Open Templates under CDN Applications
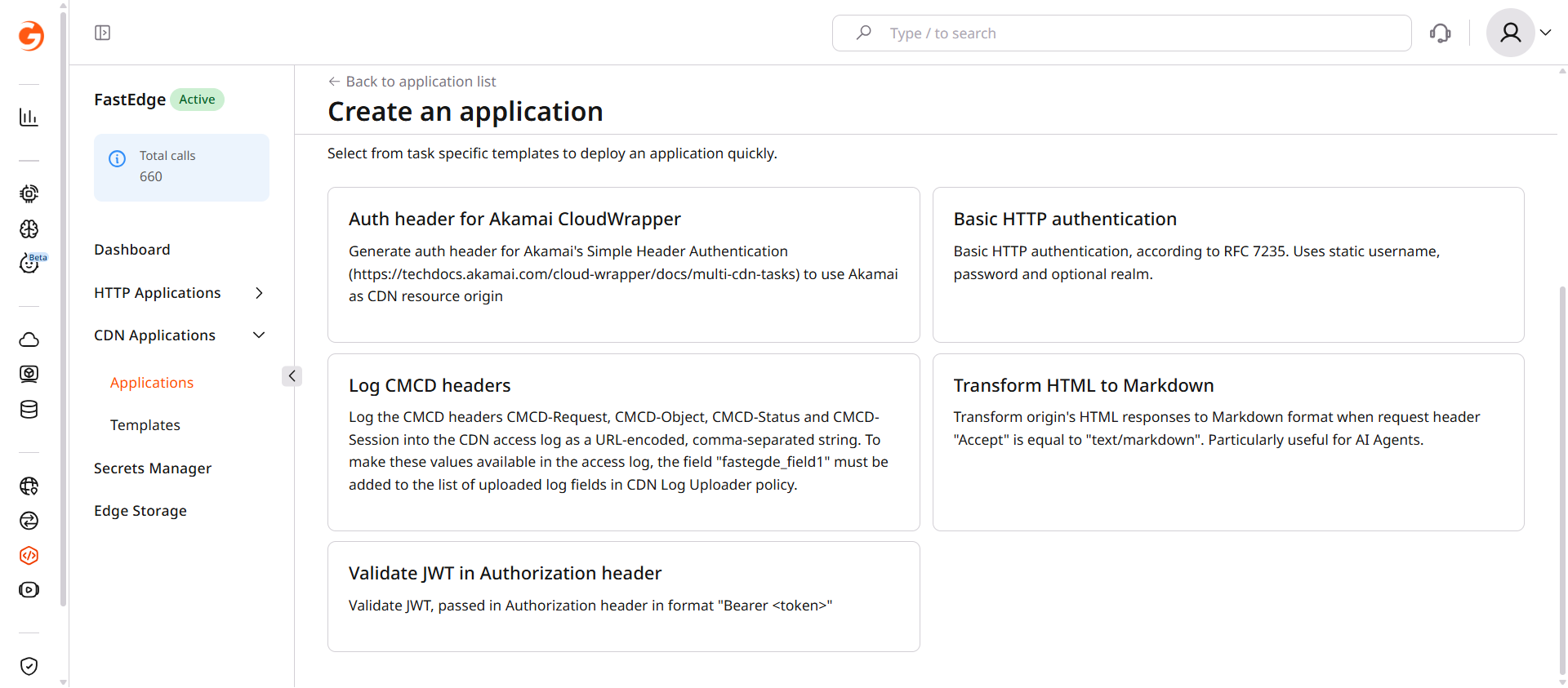This screenshot has height=688, width=1568. (145, 425)
